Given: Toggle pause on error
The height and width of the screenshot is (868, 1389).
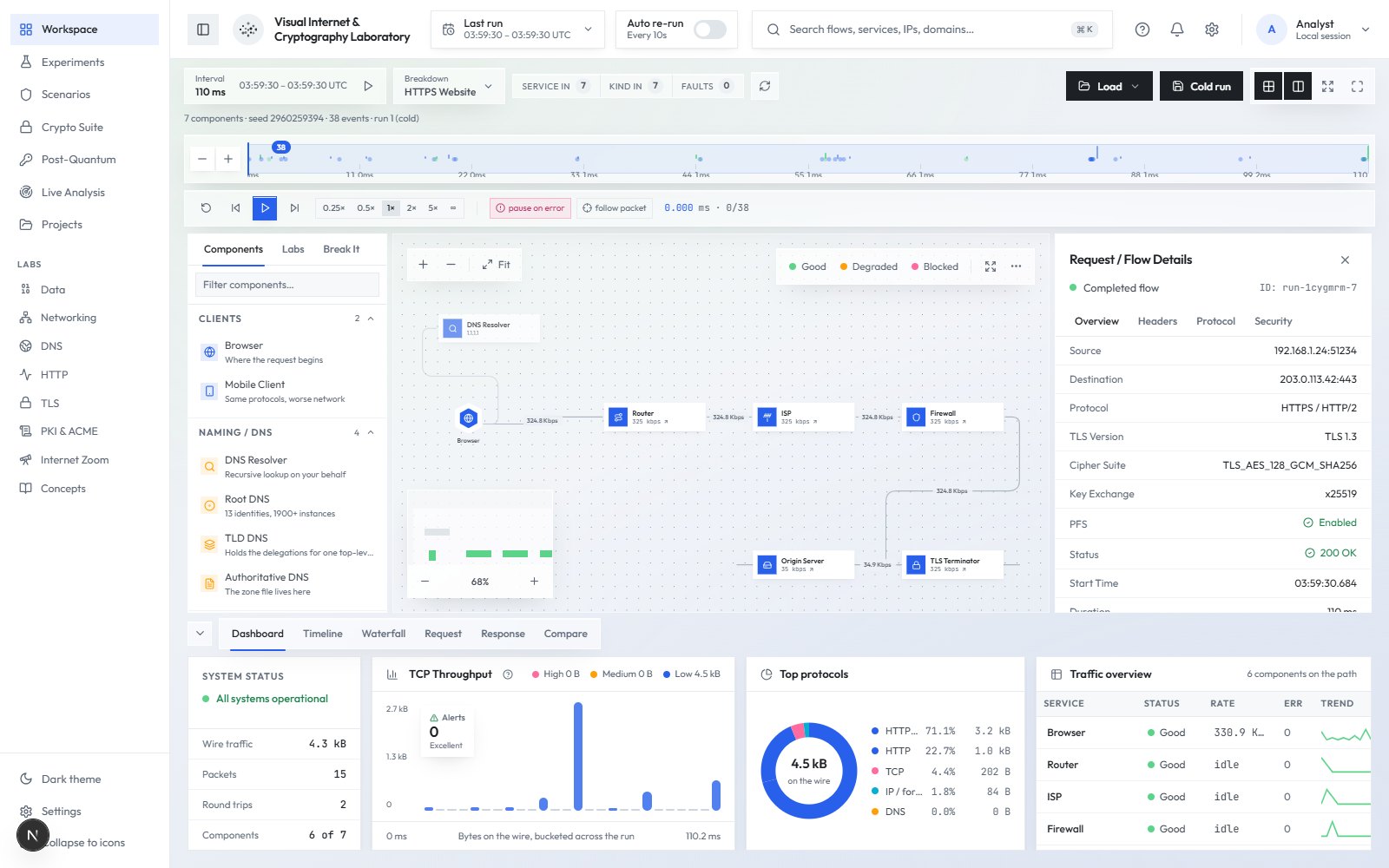Looking at the screenshot, I should coord(530,208).
